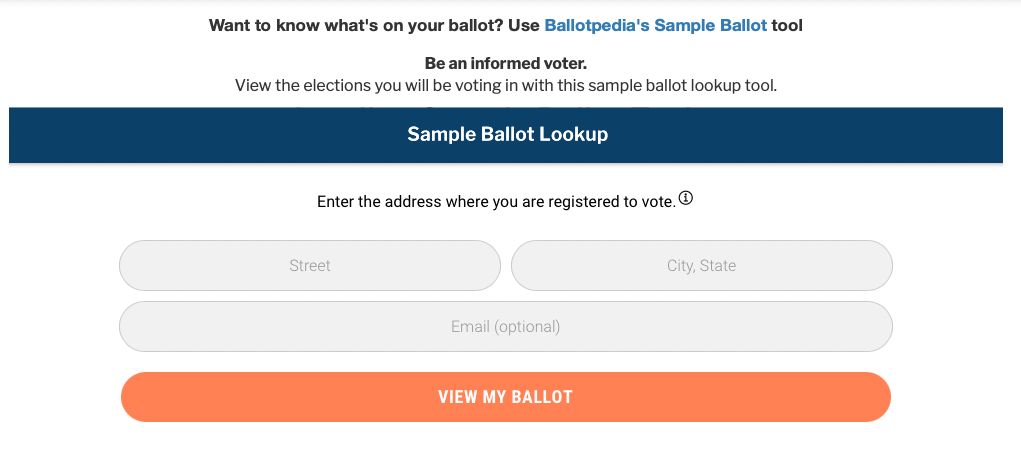Click the Street address input field

309,266
